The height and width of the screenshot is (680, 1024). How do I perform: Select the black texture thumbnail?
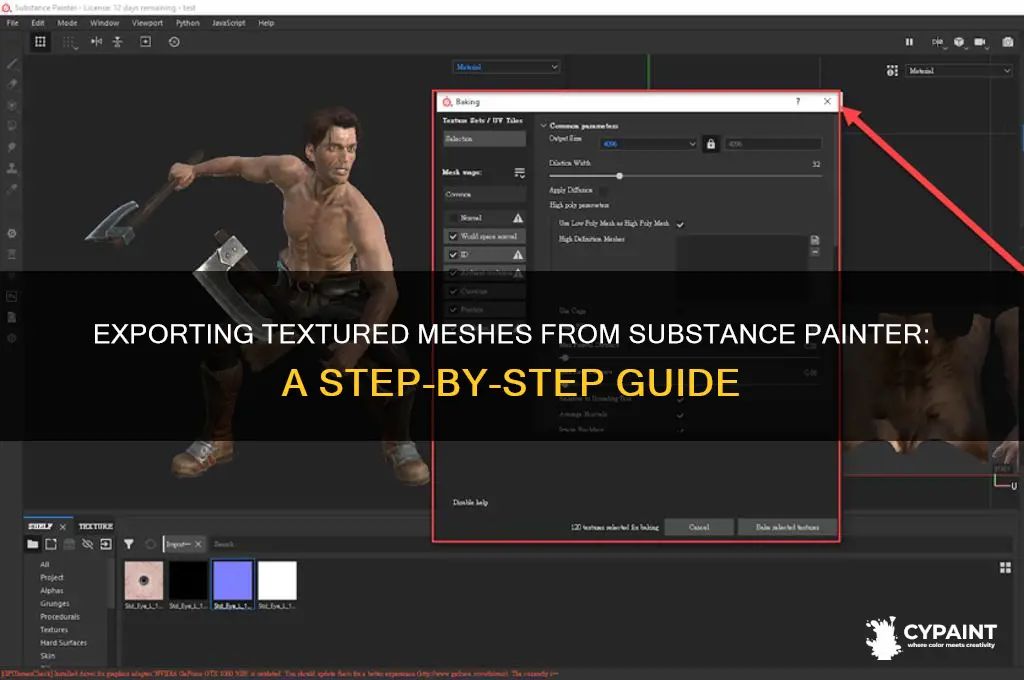(188, 580)
